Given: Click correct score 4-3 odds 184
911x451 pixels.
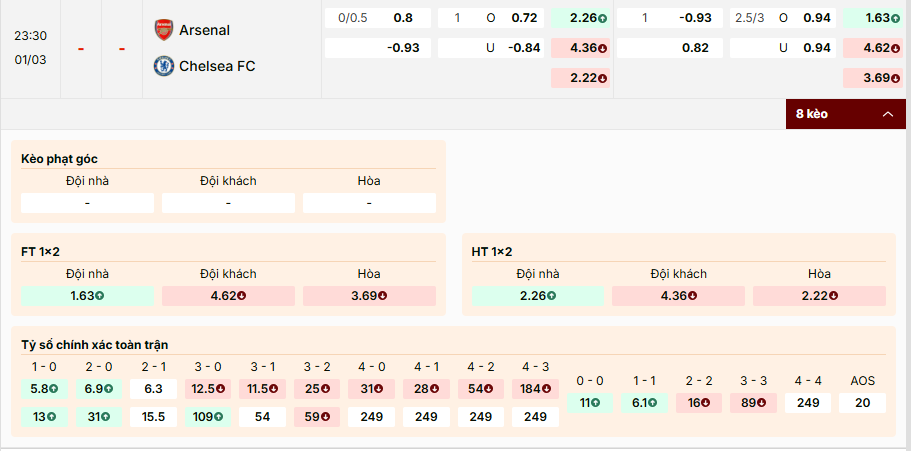Looking at the screenshot, I should pos(535,389).
